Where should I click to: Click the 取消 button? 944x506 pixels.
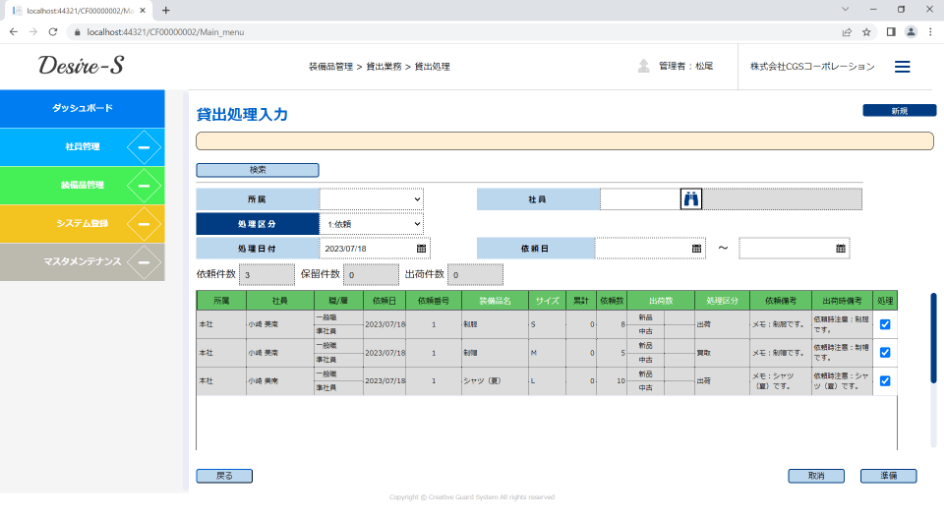click(x=816, y=476)
